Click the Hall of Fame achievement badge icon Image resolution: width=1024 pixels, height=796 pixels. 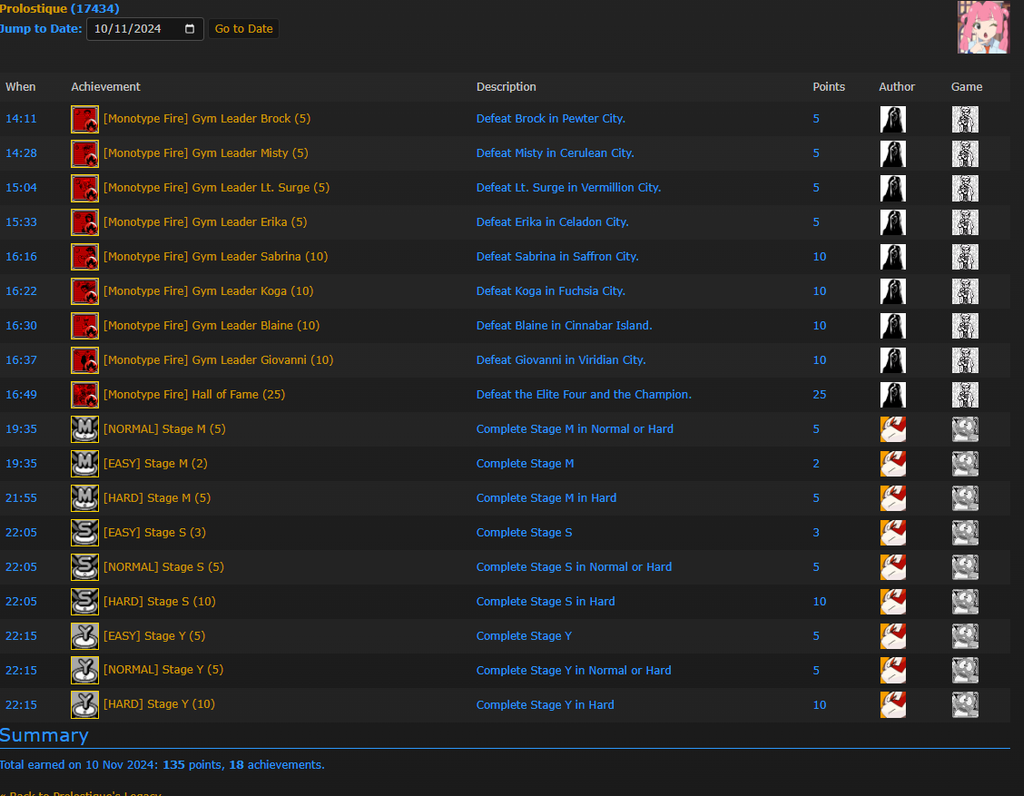85,395
